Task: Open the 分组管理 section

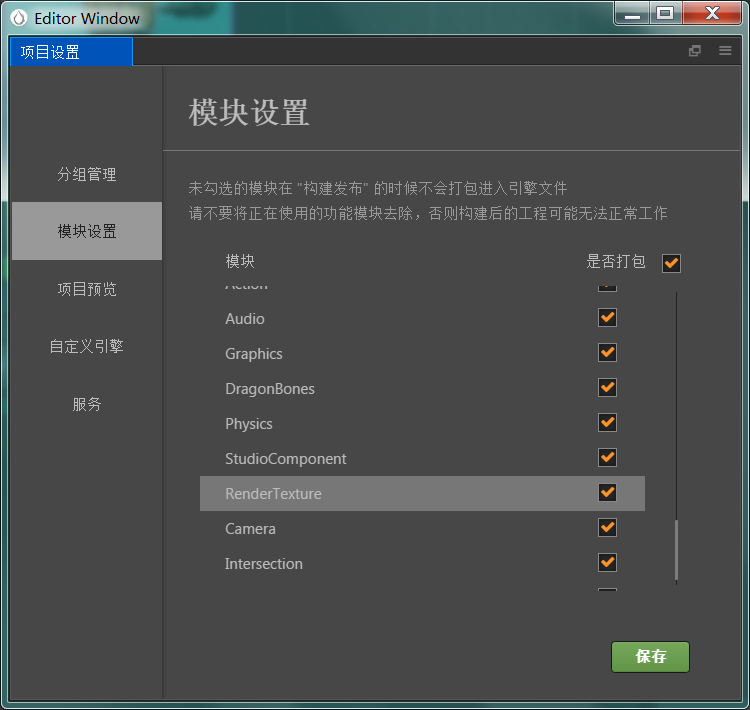Action: (x=87, y=174)
